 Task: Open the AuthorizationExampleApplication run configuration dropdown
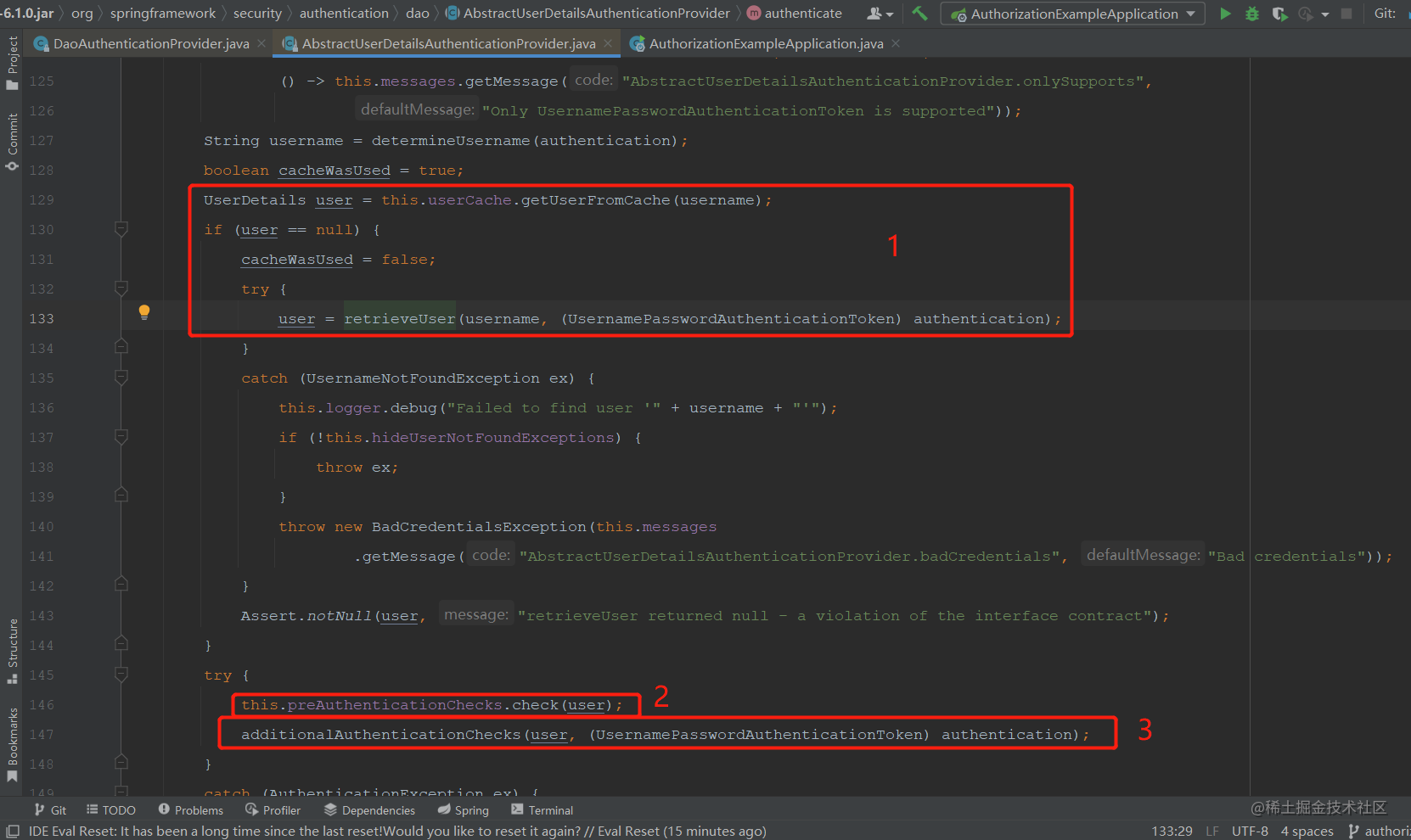(1072, 14)
